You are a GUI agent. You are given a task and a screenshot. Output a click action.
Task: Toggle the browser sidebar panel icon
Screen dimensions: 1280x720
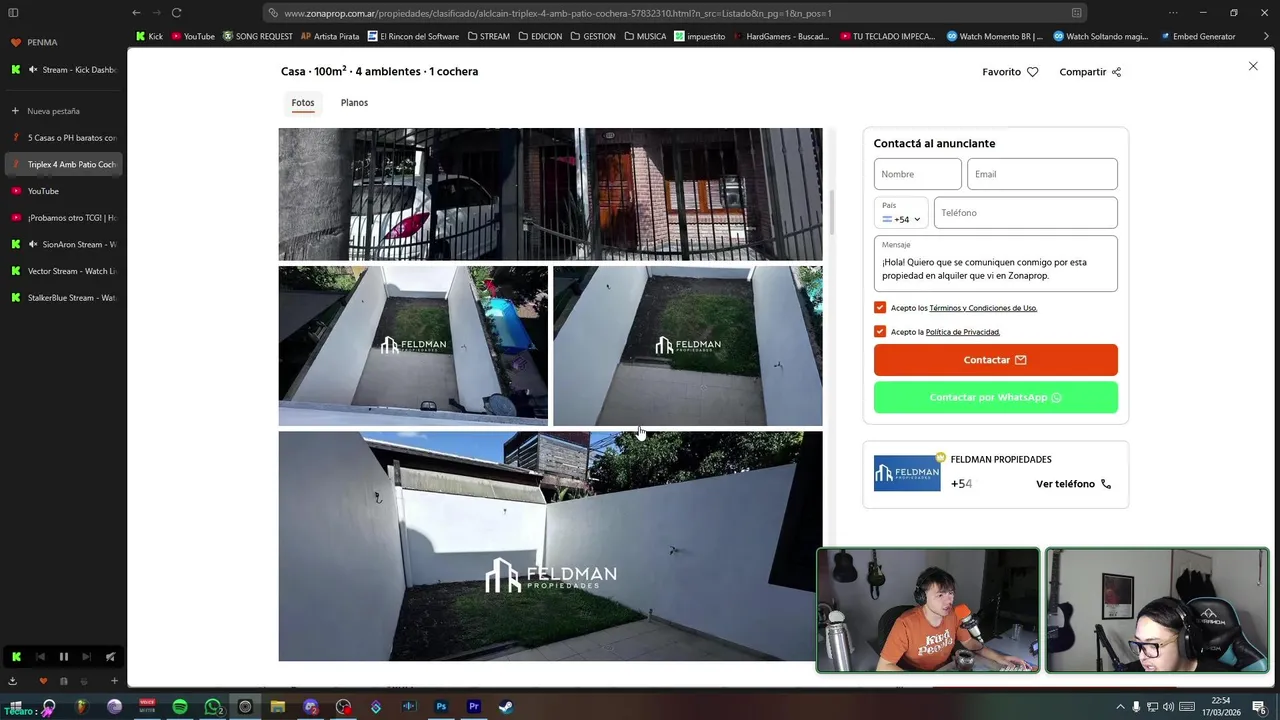(x=13, y=13)
